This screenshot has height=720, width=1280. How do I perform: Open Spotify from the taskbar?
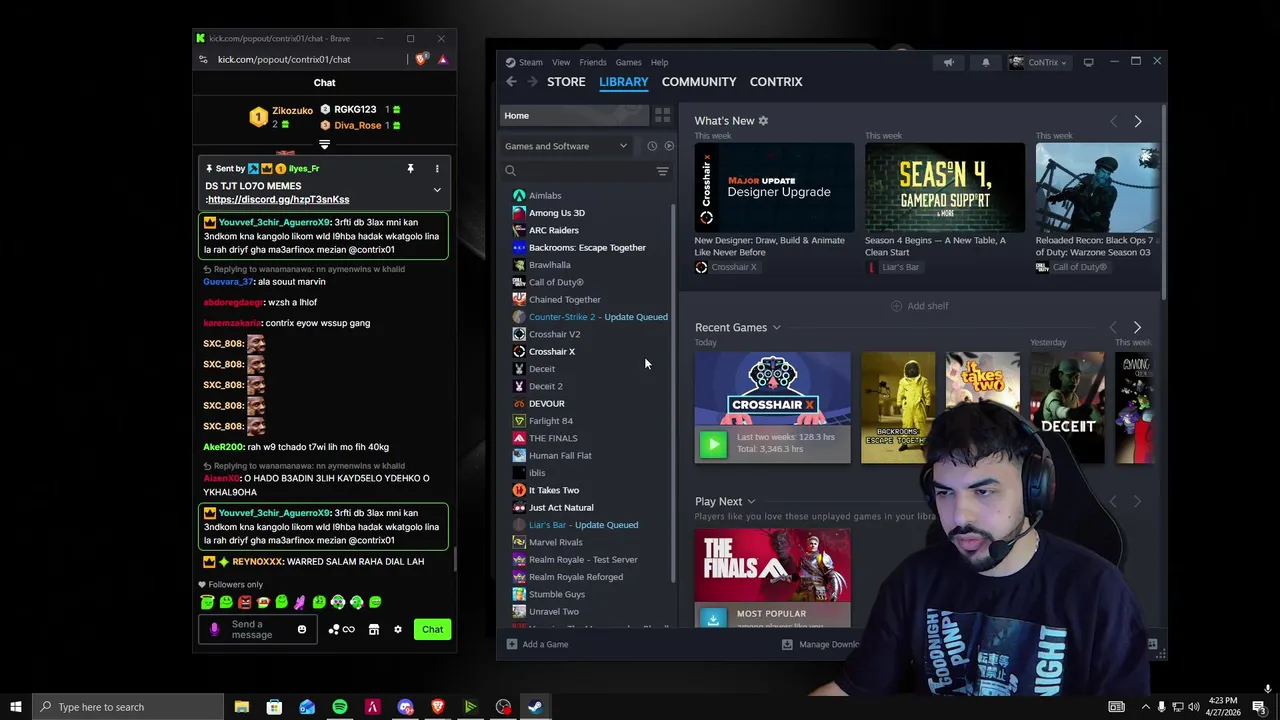[340, 707]
